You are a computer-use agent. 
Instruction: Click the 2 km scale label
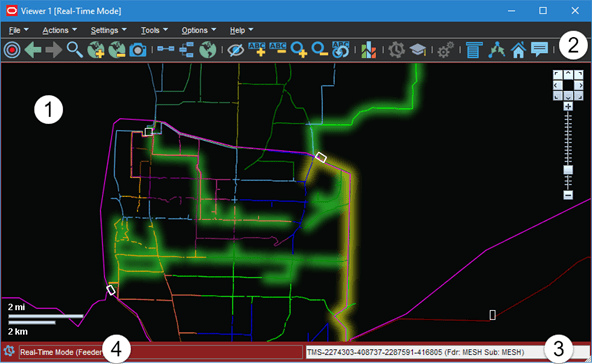click(x=18, y=332)
